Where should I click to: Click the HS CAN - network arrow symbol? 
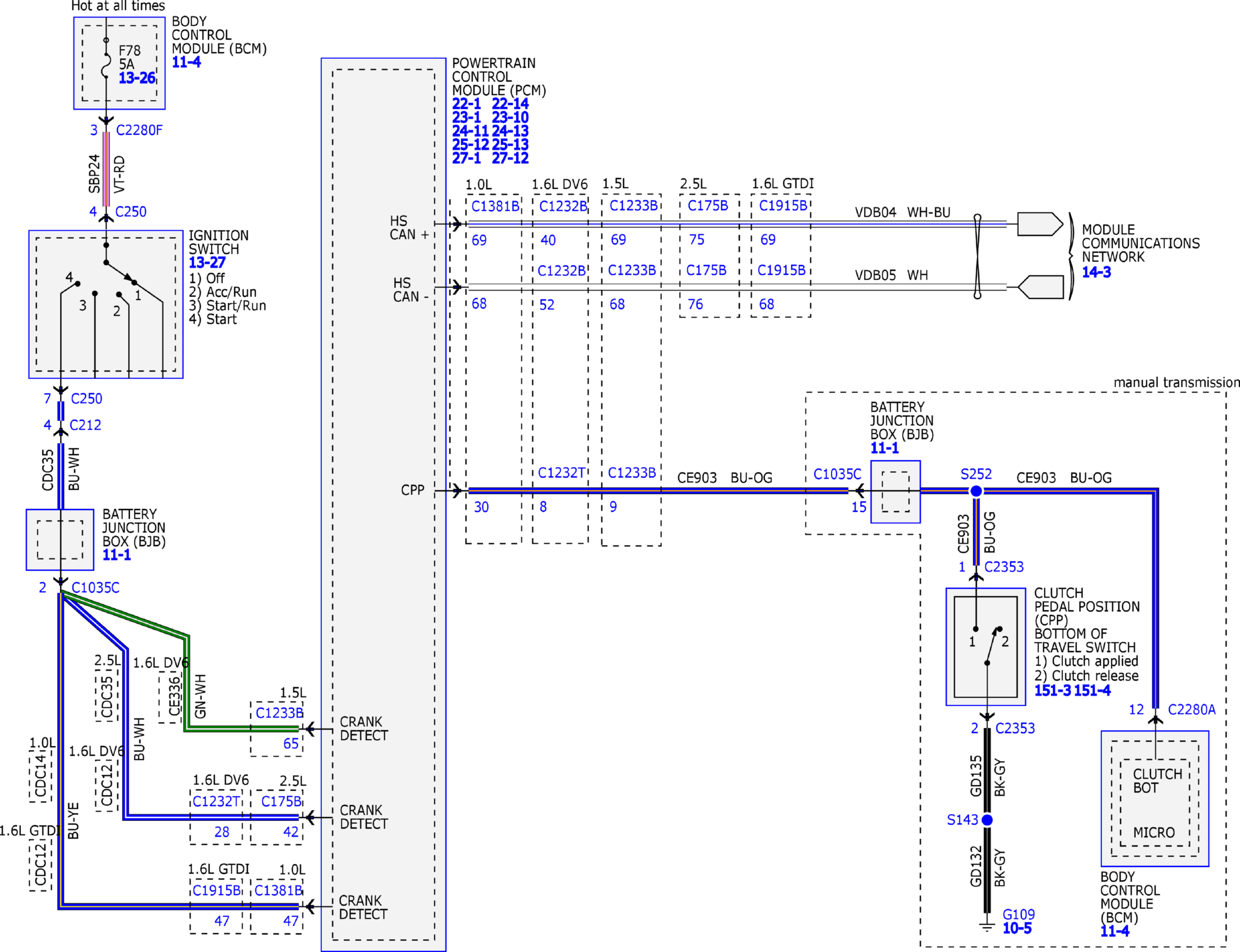click(1040, 287)
